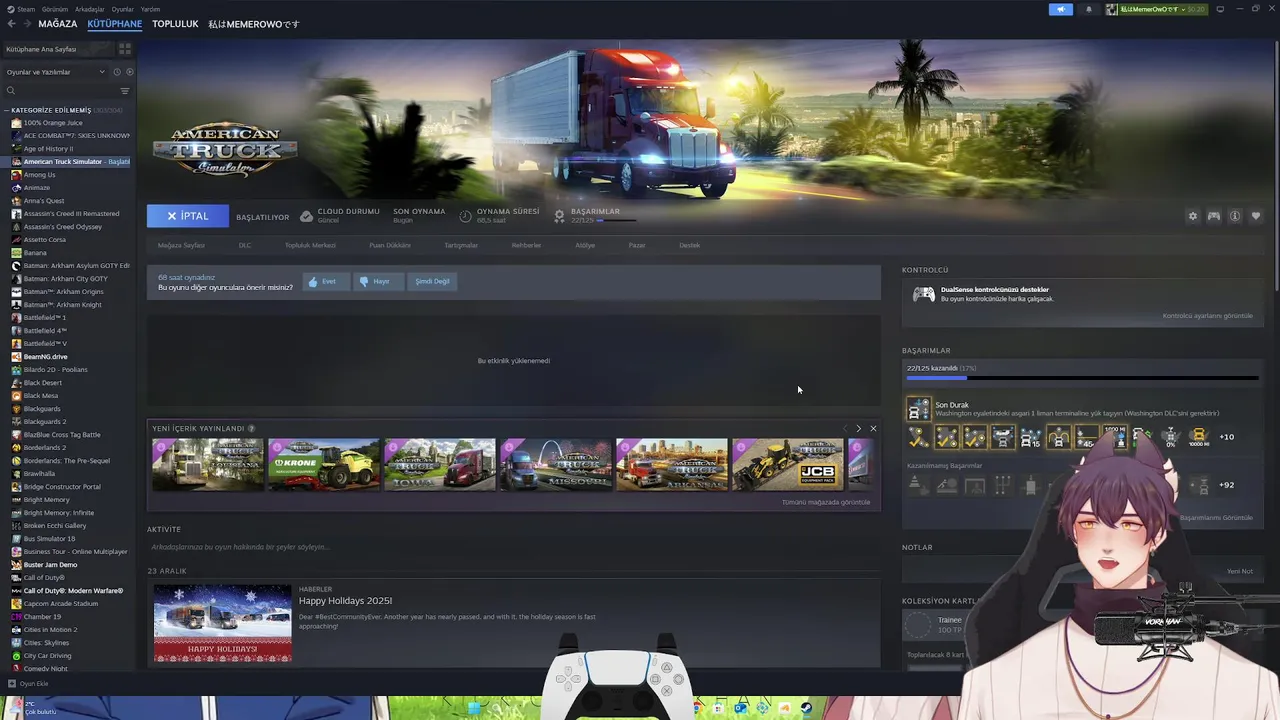Open the Topluluk Merkezi tab
The height and width of the screenshot is (720, 1280).
pos(310,245)
